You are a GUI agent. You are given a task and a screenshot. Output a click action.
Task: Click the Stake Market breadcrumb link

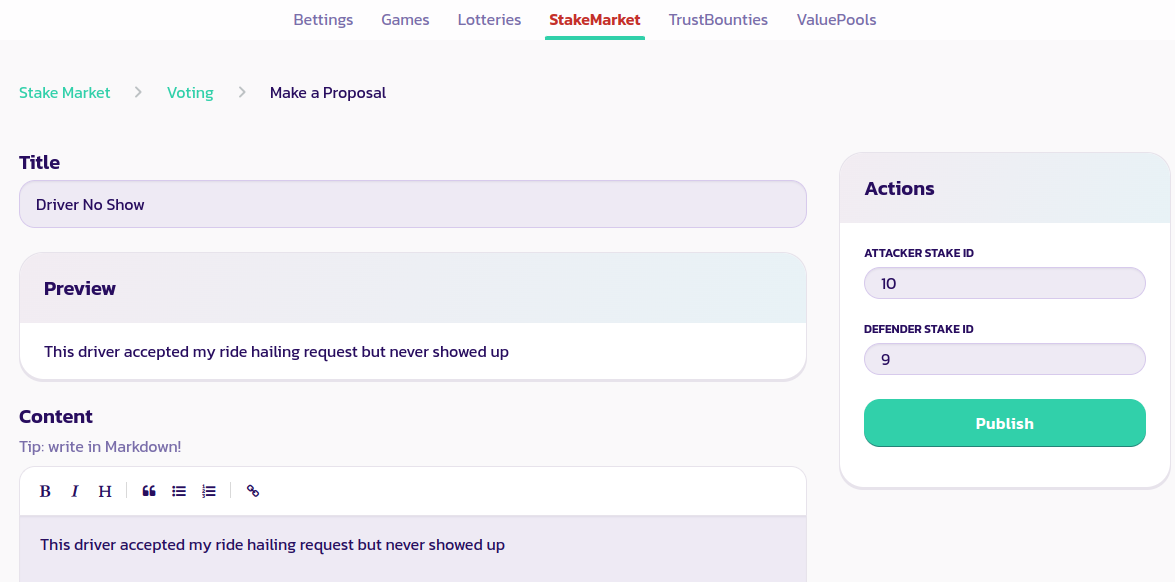click(65, 93)
